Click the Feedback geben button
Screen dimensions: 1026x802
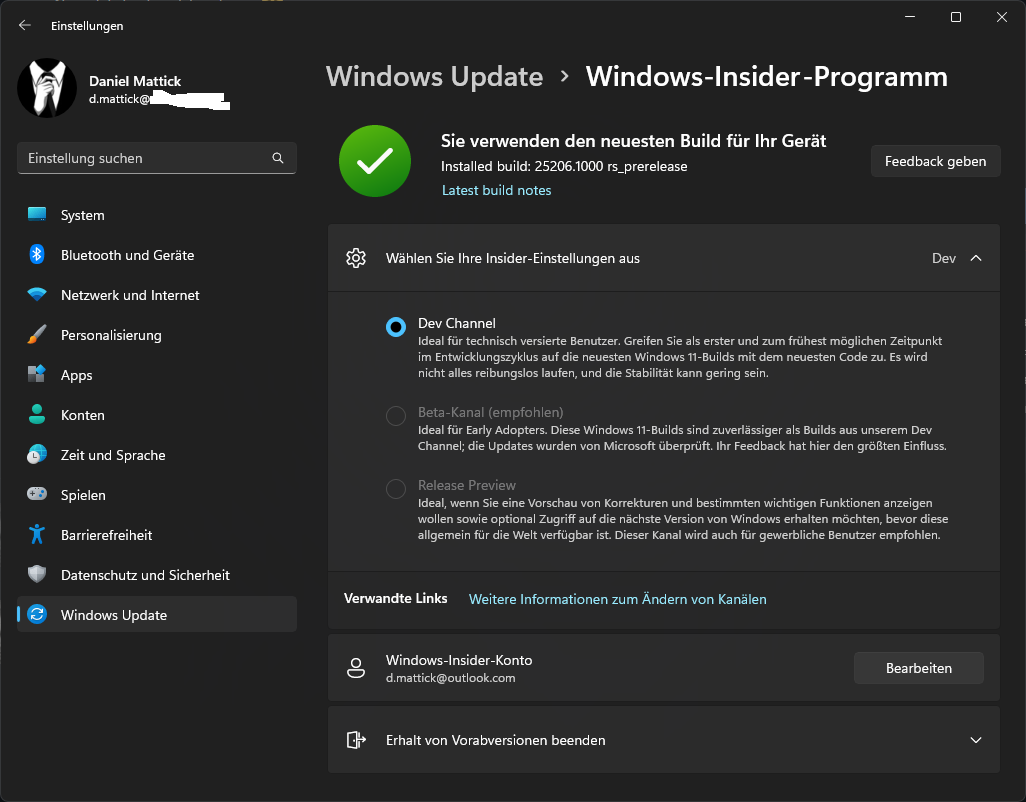tap(935, 161)
